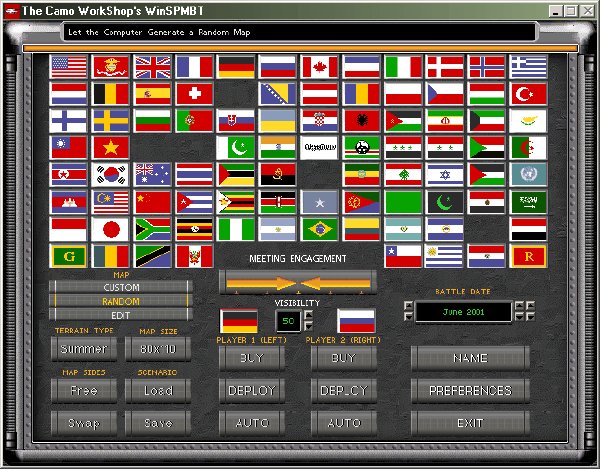600x469 pixels.
Task: Decrease visibility with the down arrow
Action: [308, 326]
